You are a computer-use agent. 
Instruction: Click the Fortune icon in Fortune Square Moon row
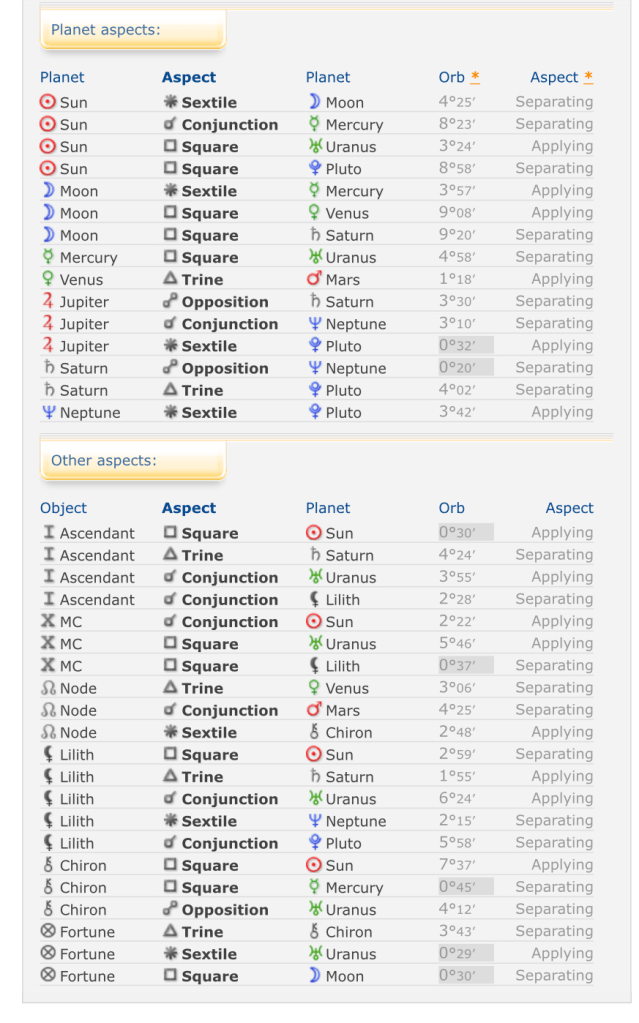[x=48, y=977]
